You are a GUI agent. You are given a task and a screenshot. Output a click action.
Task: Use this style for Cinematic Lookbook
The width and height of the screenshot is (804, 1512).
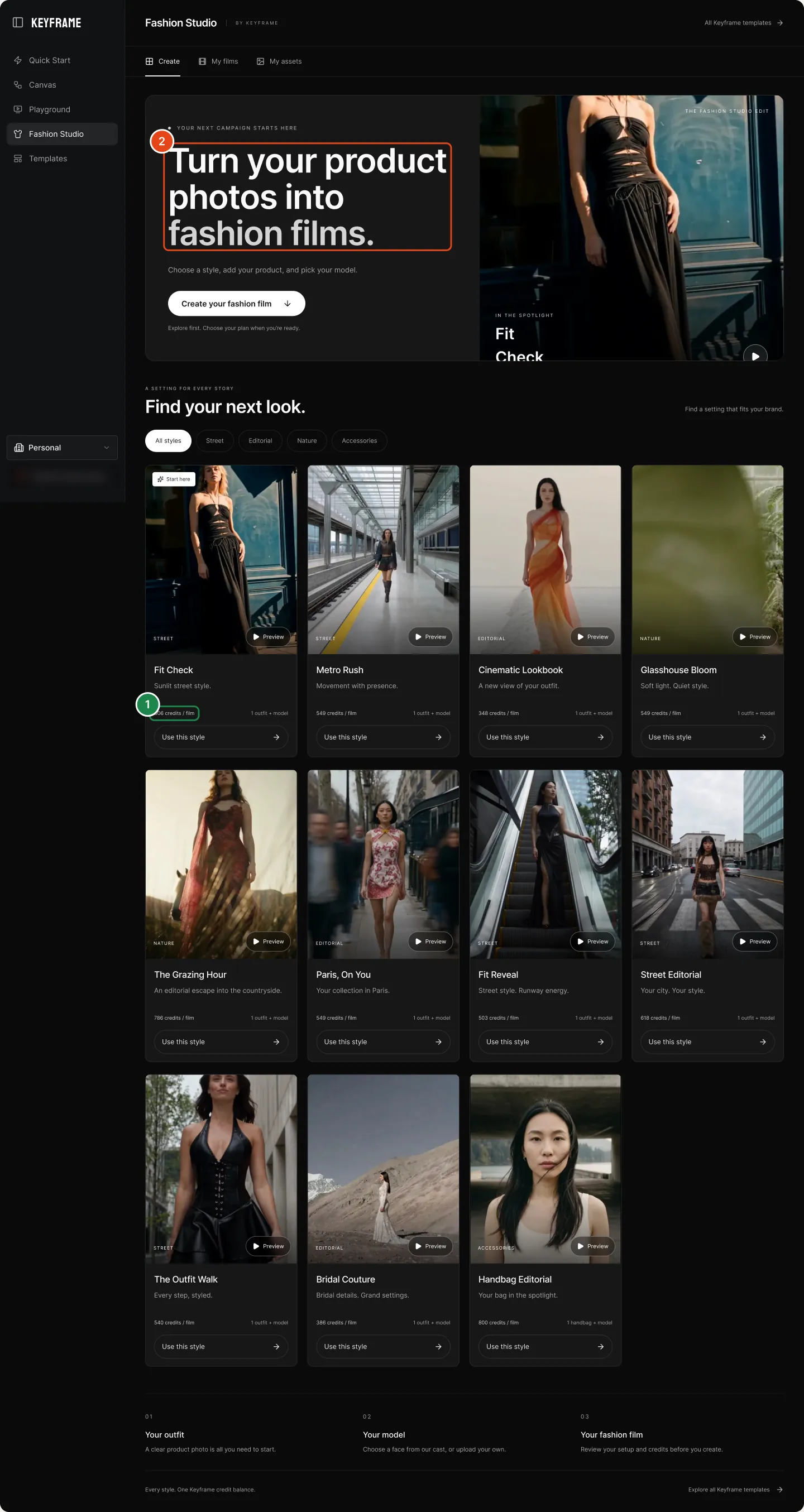[x=545, y=737]
